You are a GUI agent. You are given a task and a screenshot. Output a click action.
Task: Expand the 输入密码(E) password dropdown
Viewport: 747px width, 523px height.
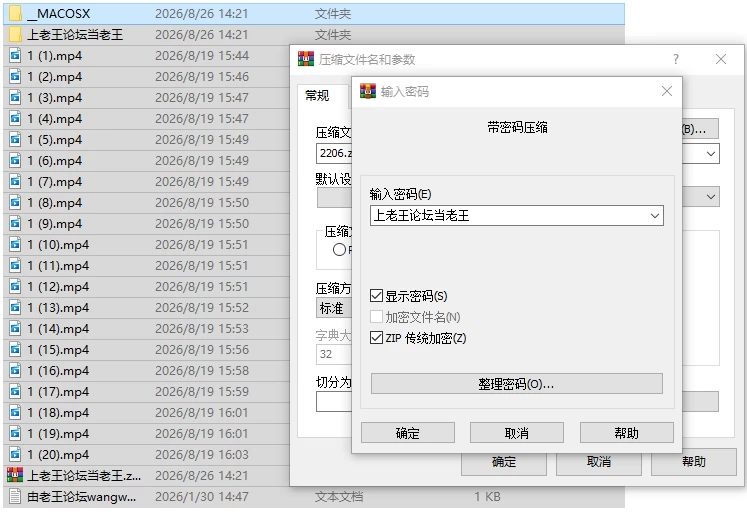(655, 216)
